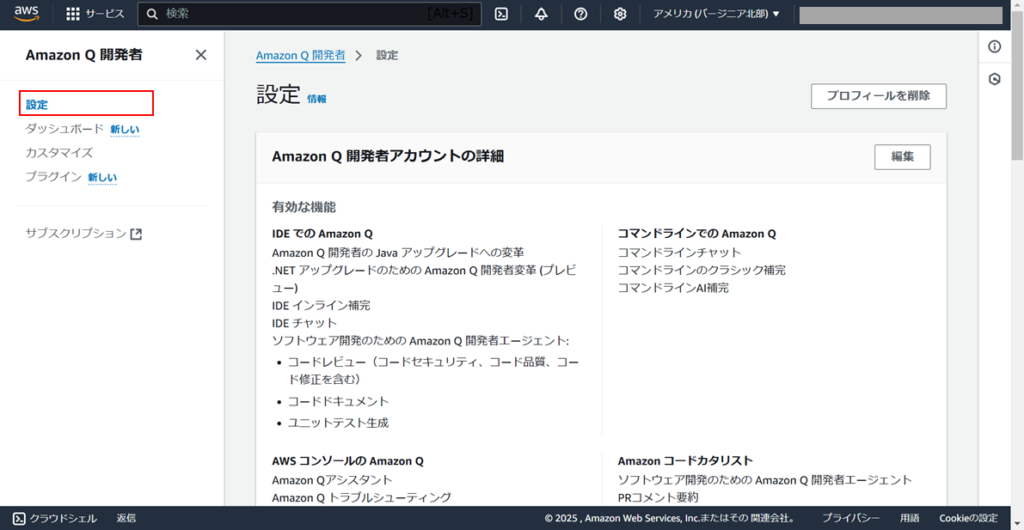Click the Amazon Q 開発者 breadcrumb link
1024x530 pixels.
[300, 55]
